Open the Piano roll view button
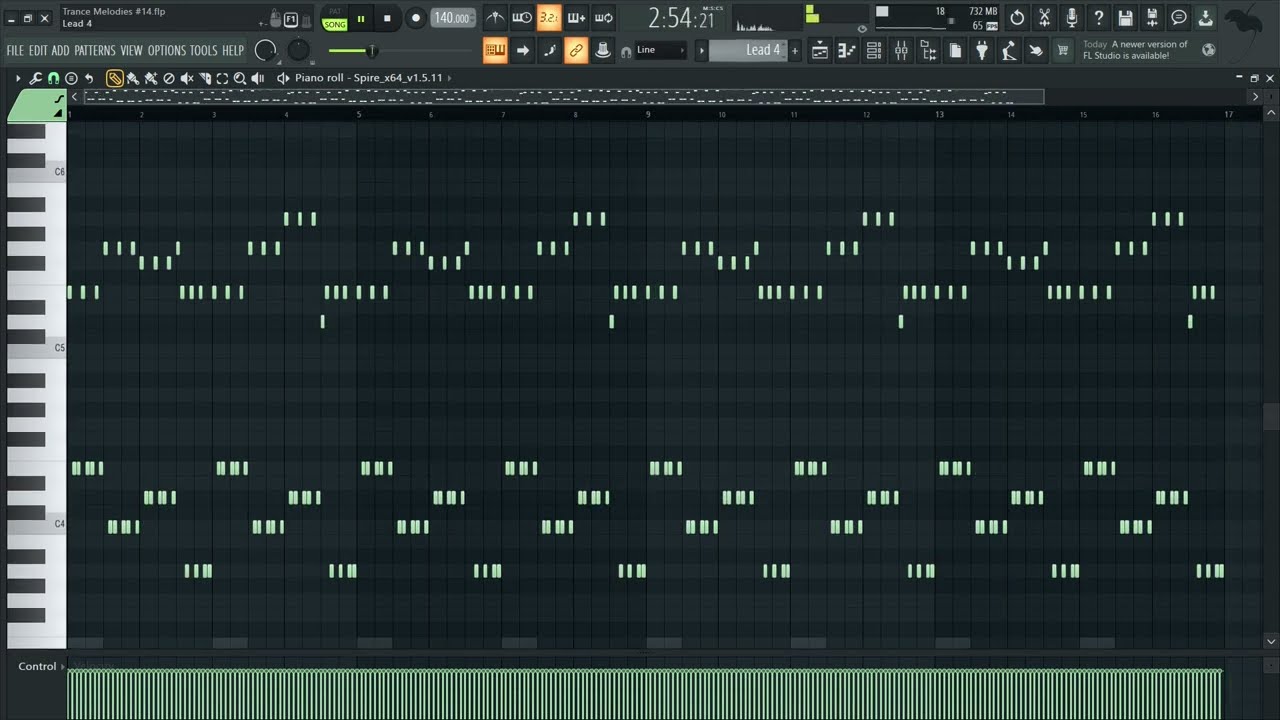 coord(847,51)
